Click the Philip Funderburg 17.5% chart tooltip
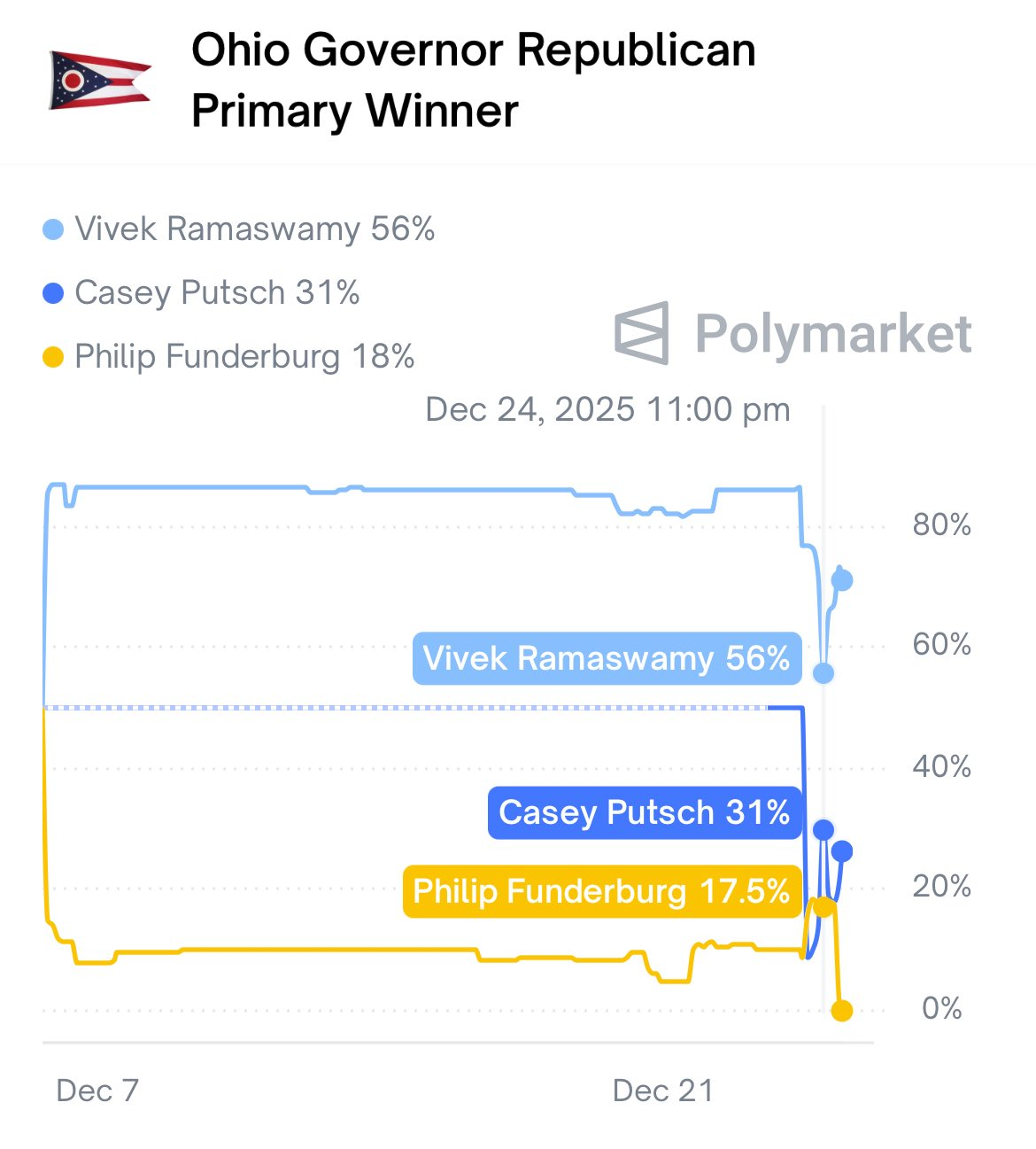 point(601,891)
